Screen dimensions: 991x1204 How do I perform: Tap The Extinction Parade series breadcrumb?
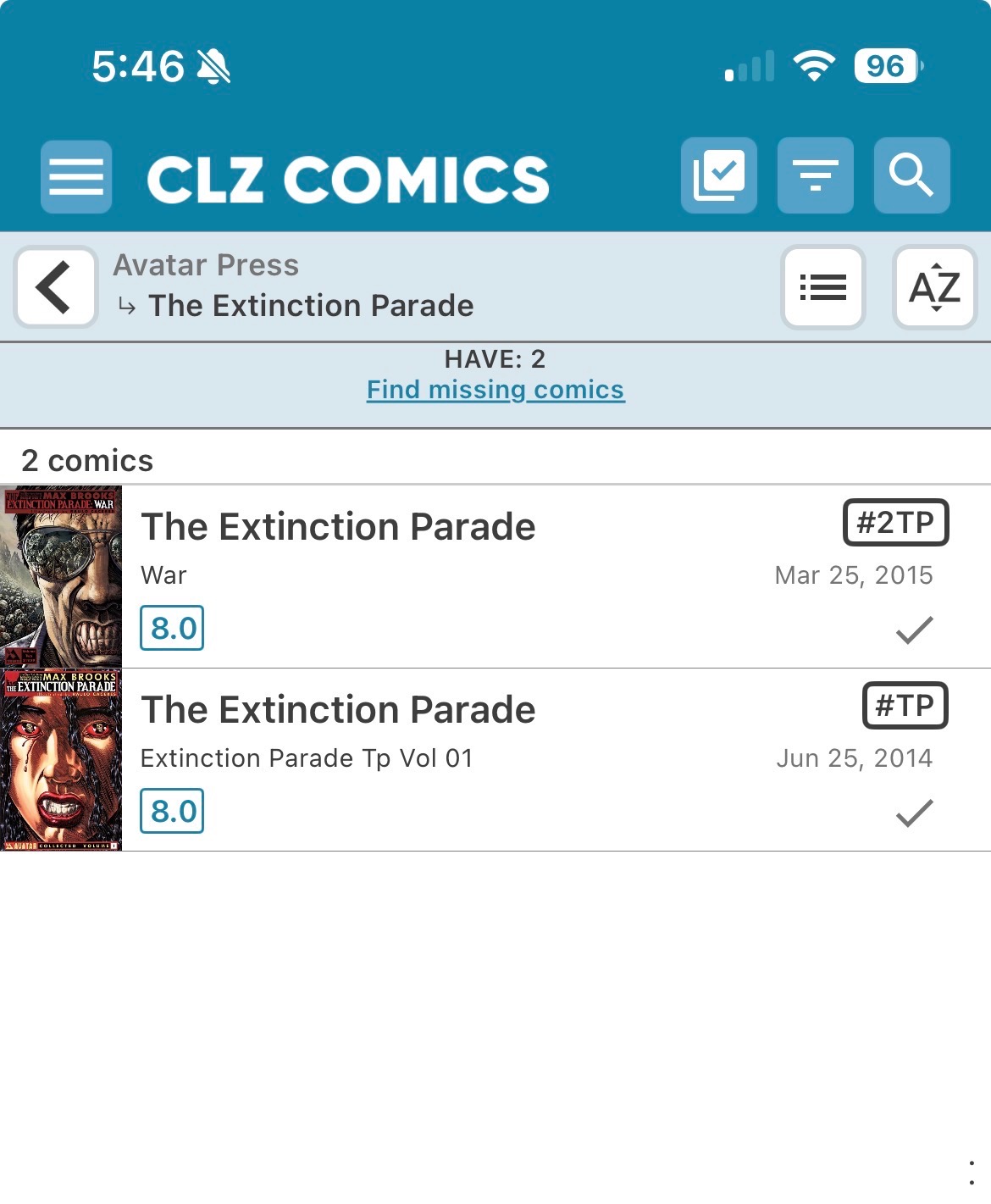pos(311,306)
